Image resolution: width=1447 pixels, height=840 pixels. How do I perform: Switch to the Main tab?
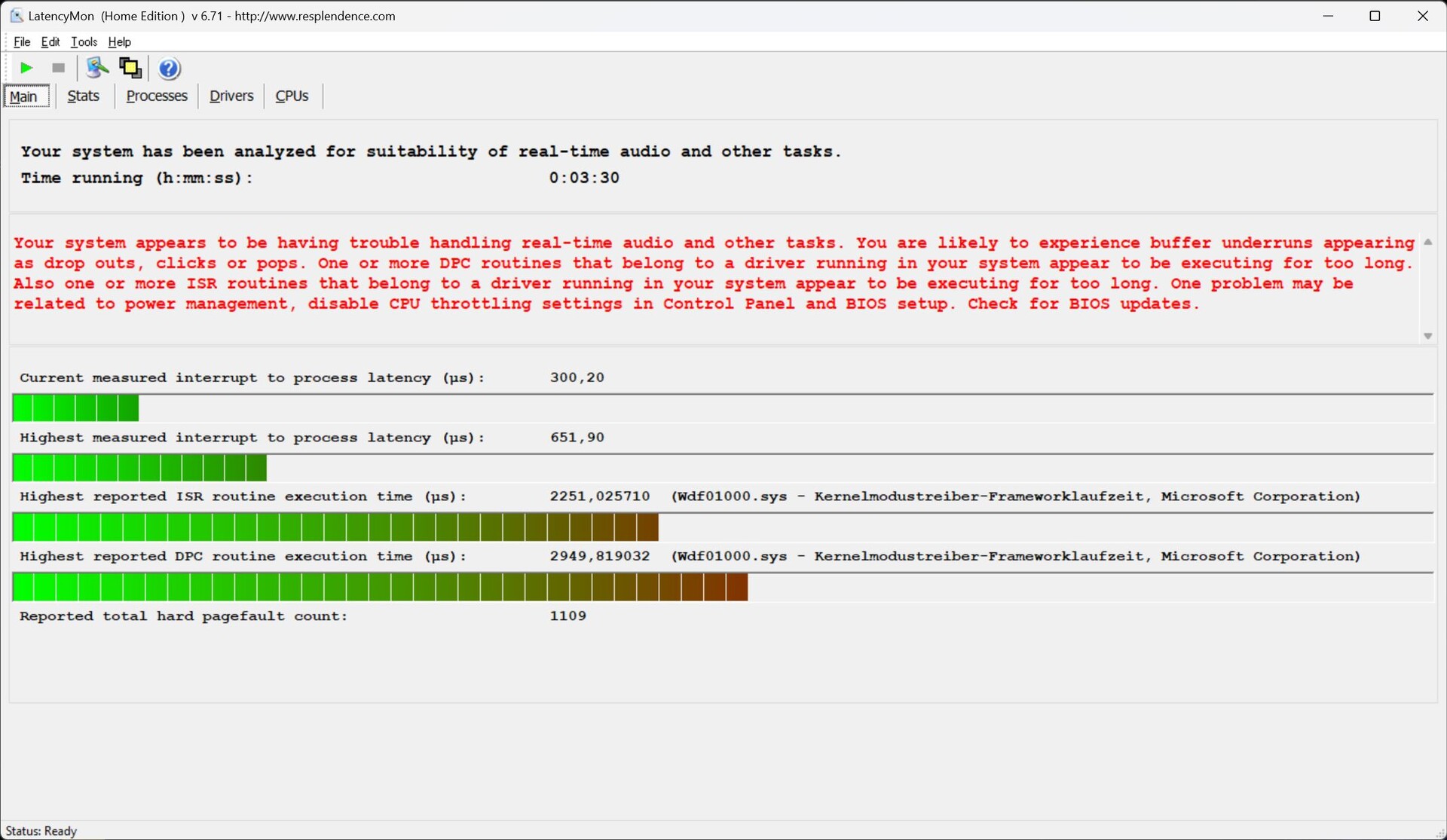point(24,96)
